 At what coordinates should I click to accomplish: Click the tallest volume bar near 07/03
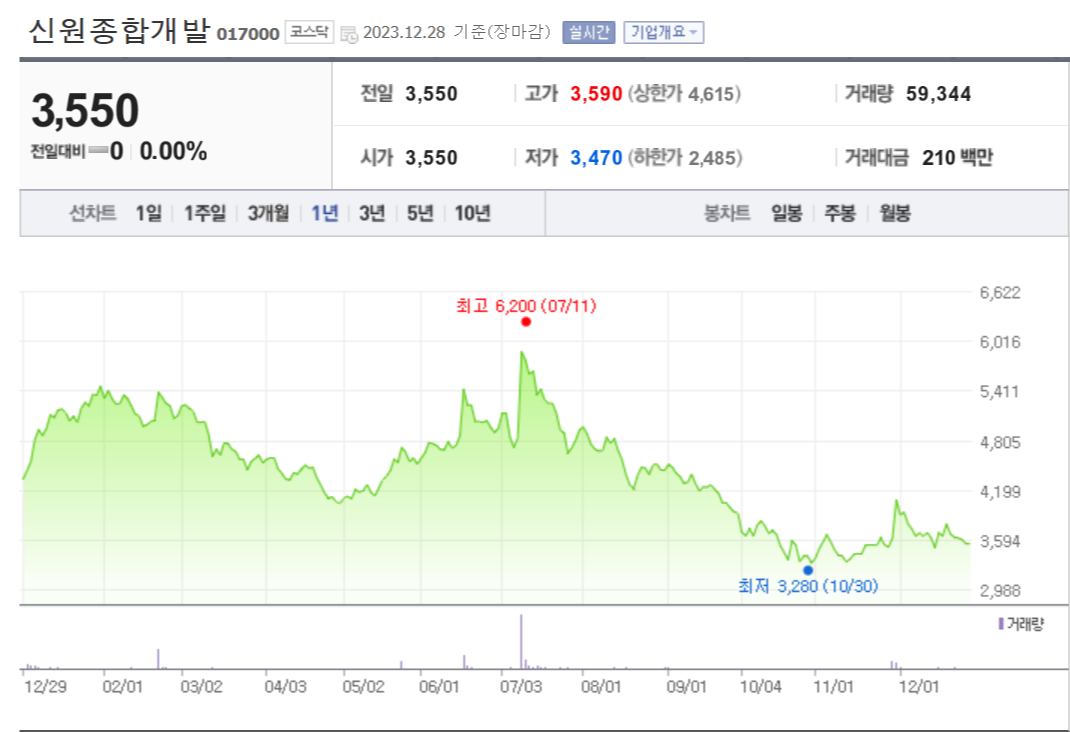pos(521,641)
